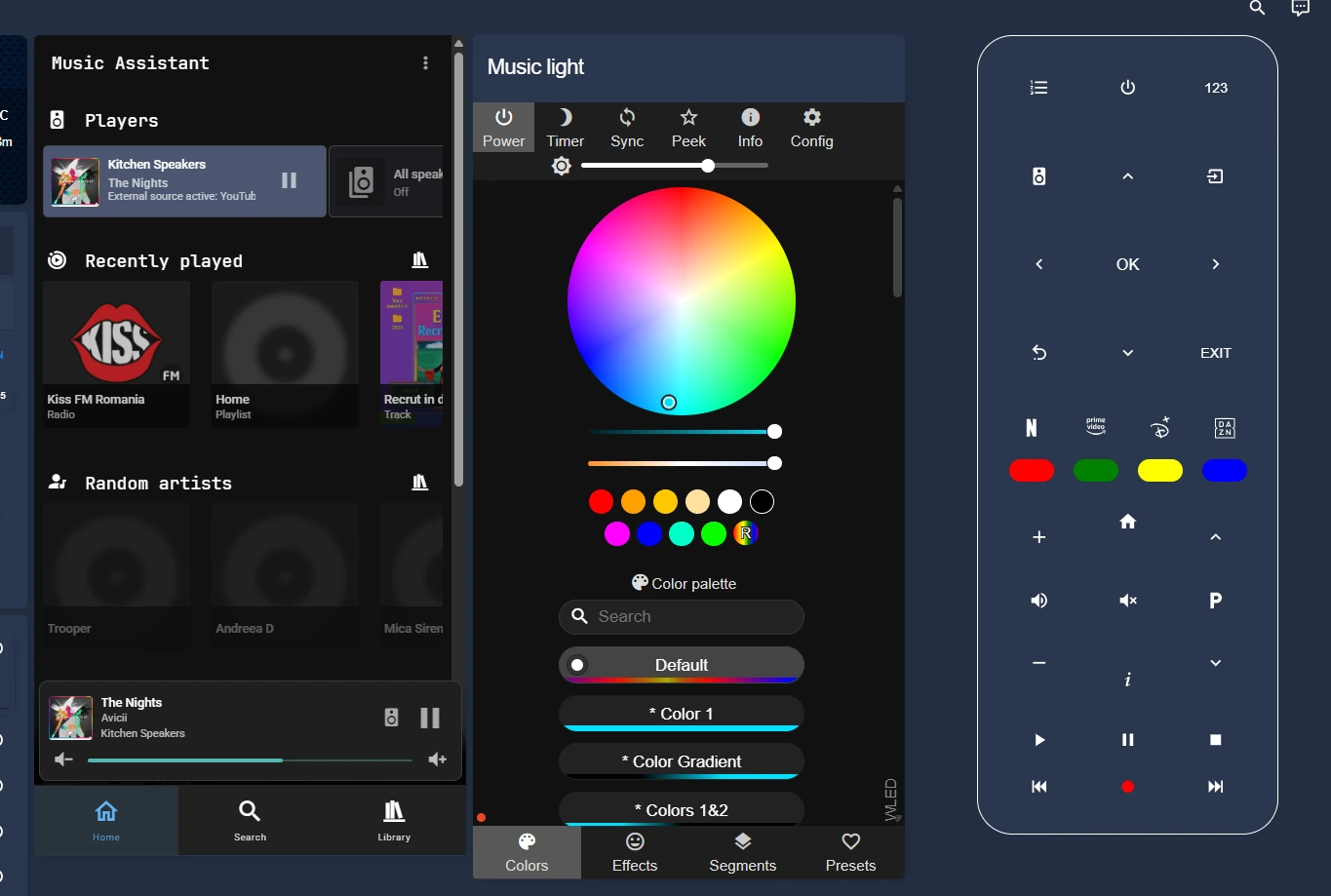Click the remote power button

click(1128, 88)
